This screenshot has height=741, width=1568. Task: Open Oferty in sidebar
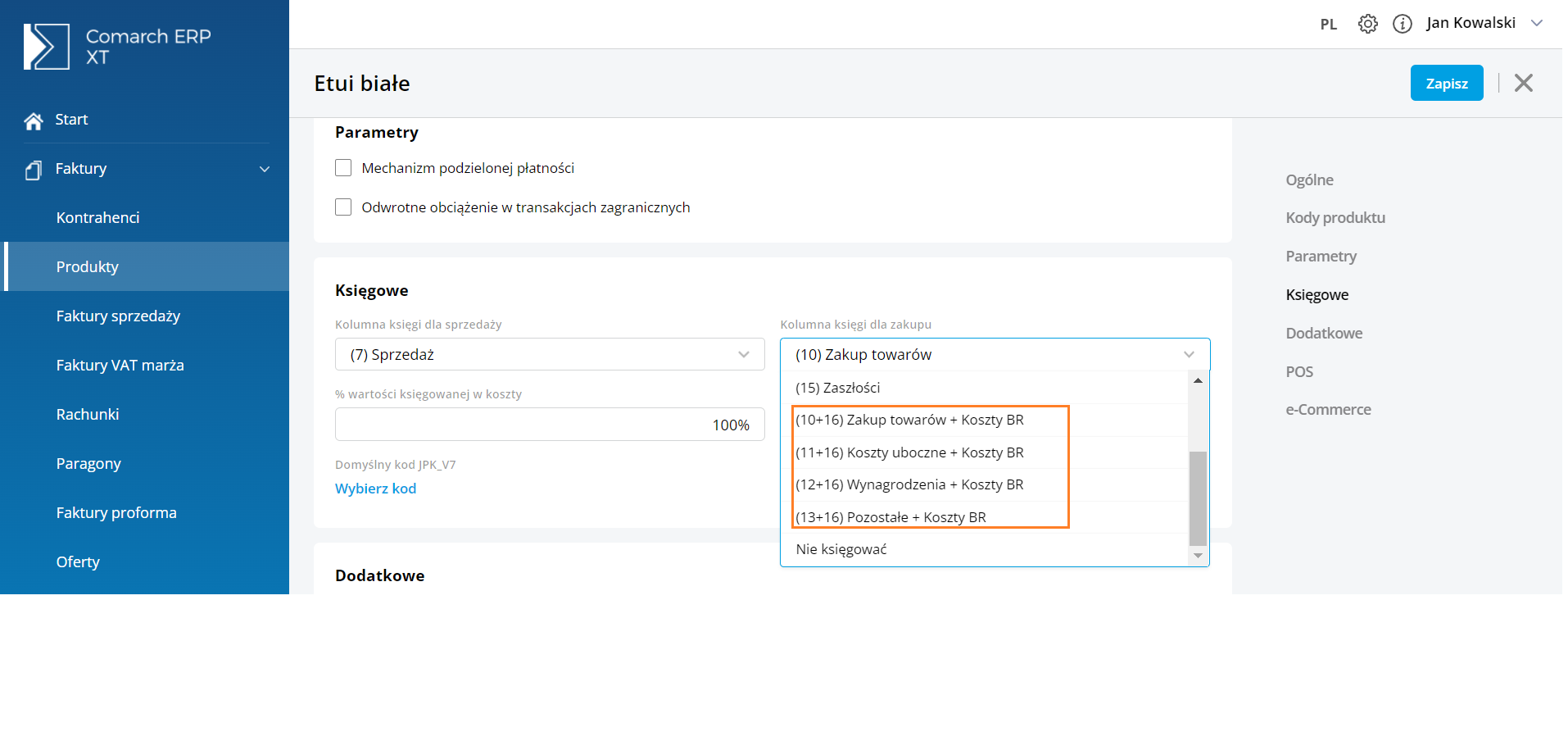[x=144, y=561]
